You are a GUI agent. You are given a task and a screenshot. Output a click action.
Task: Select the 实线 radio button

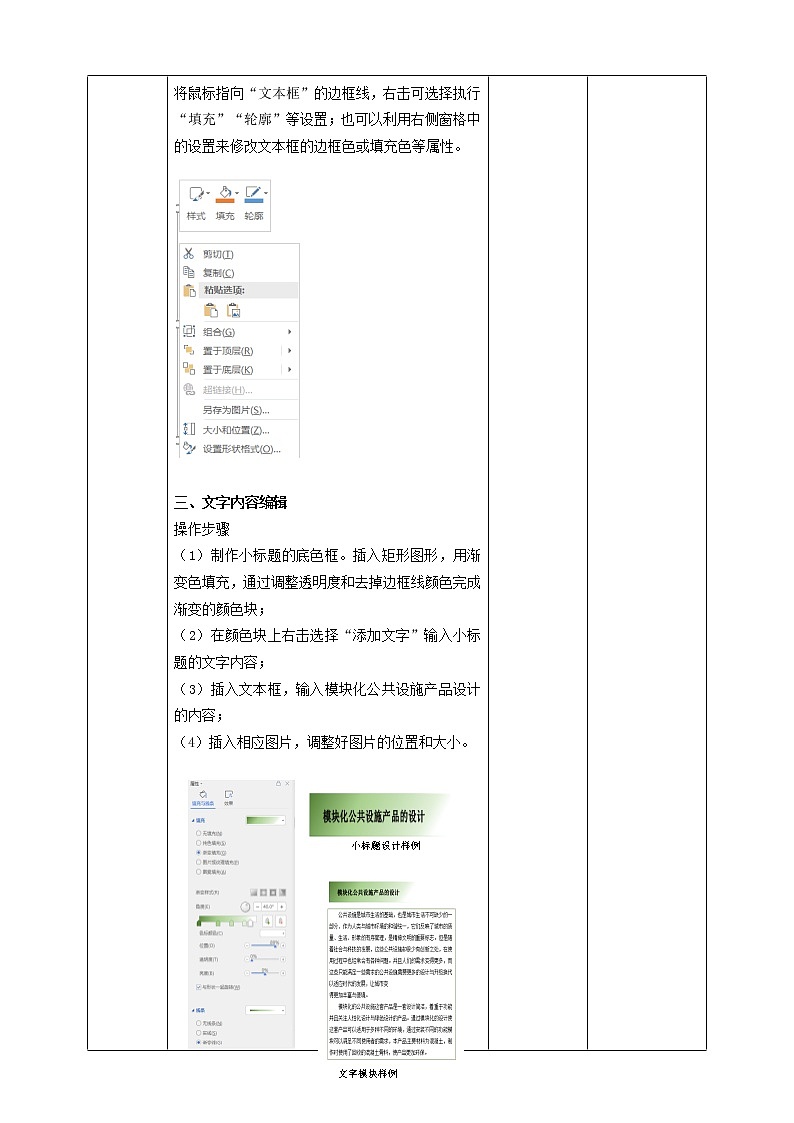click(x=198, y=1033)
